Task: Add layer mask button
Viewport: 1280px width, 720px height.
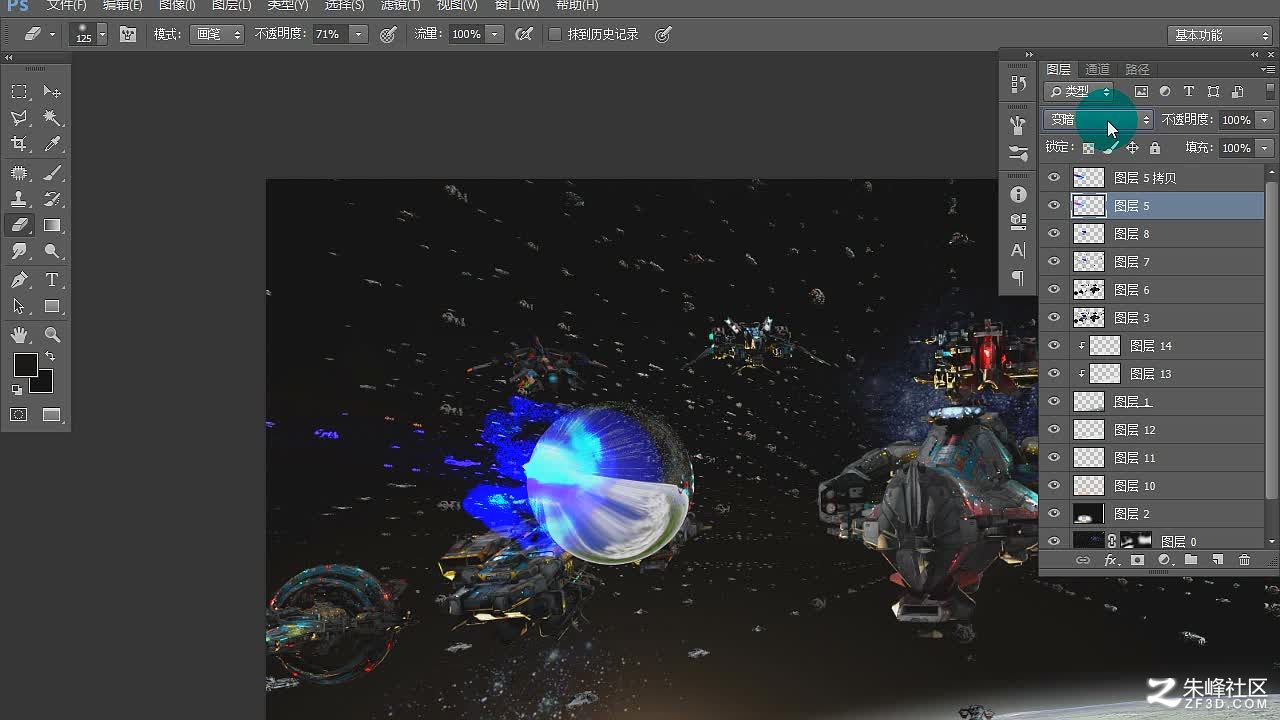Action: pos(1137,560)
